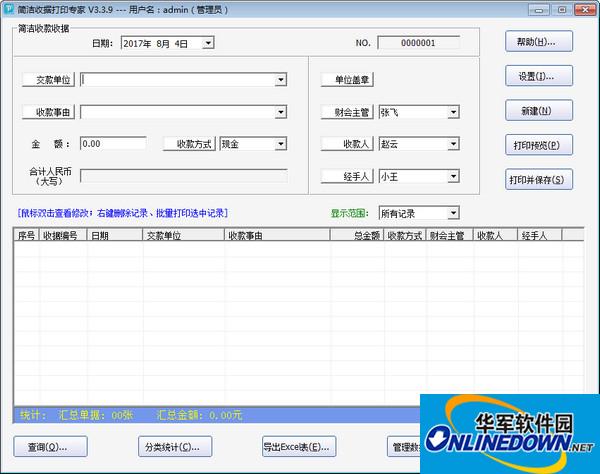The image size is (600, 474).
Task: Open the date picker dropdown arrow
Action: [208, 43]
